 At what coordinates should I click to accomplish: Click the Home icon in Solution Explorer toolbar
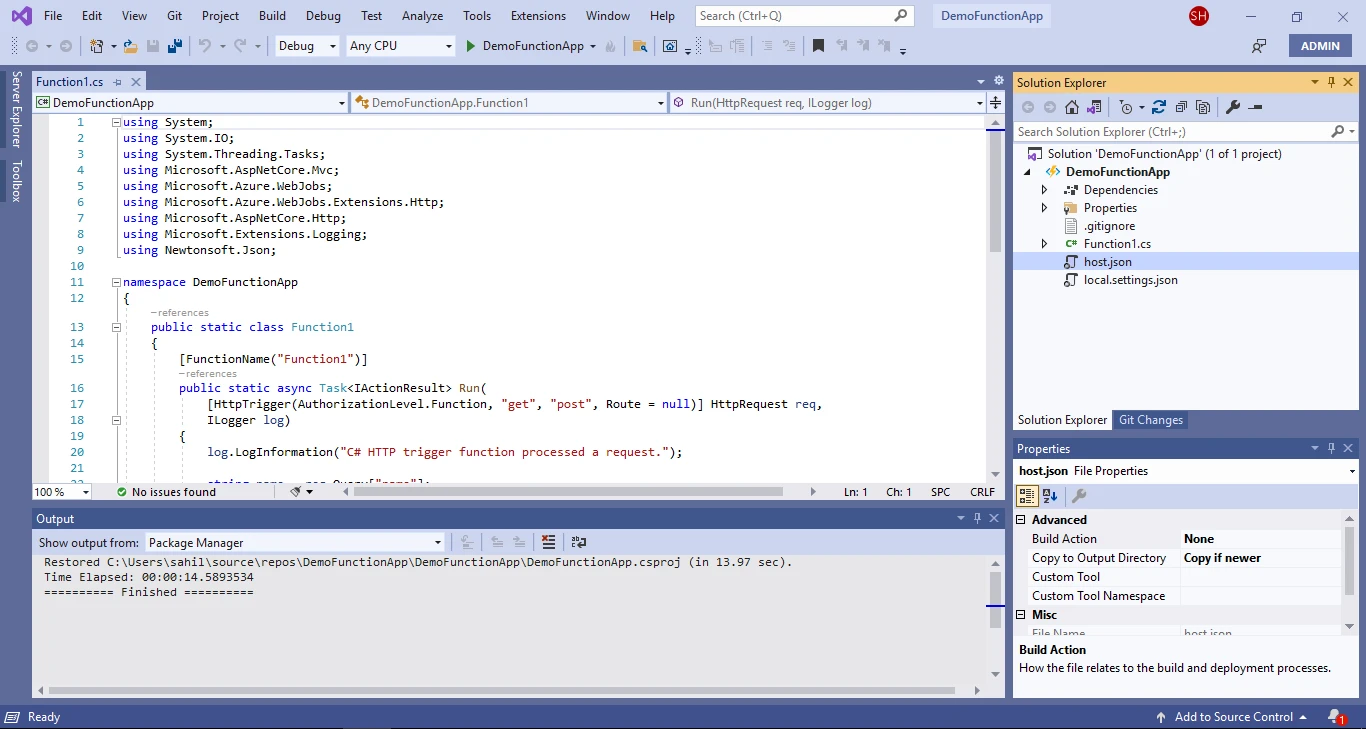click(x=1073, y=106)
